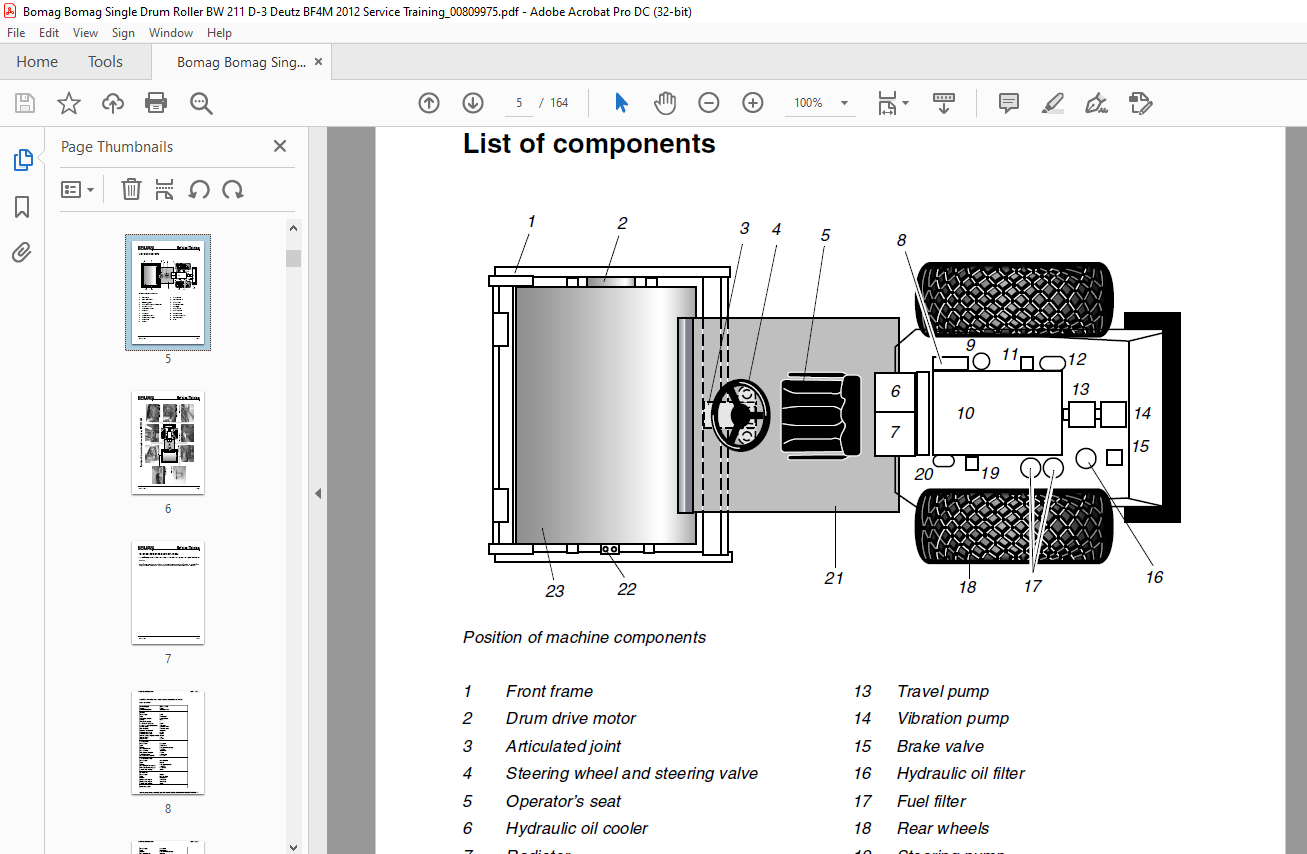Zoom in with the plus button

point(753,103)
